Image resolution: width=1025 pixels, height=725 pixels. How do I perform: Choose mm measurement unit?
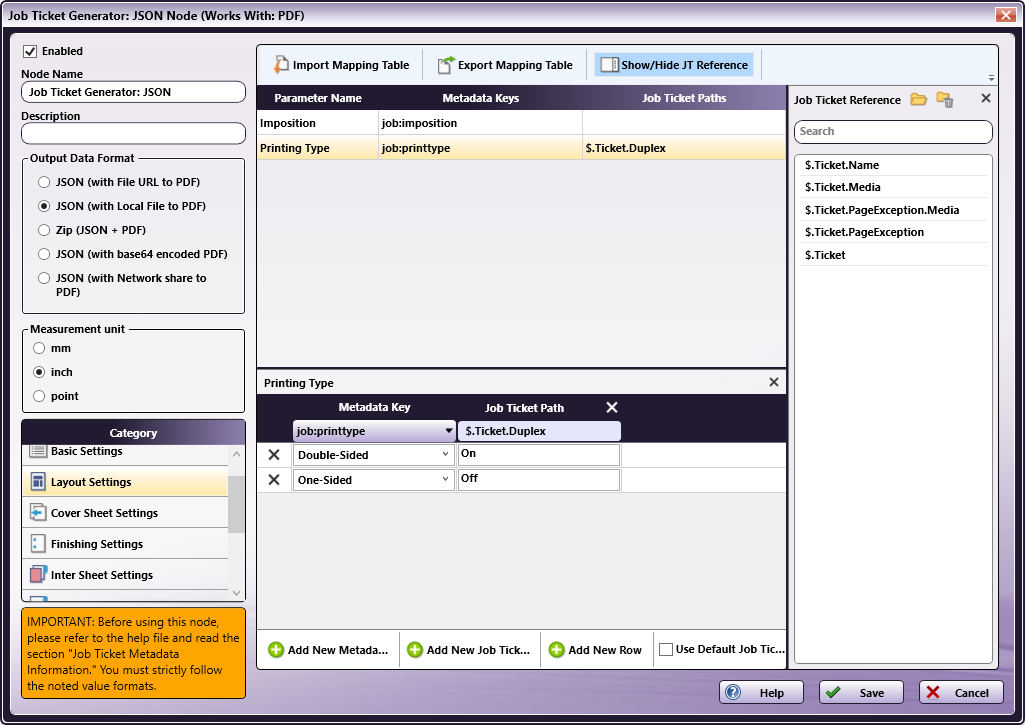click(x=39, y=348)
